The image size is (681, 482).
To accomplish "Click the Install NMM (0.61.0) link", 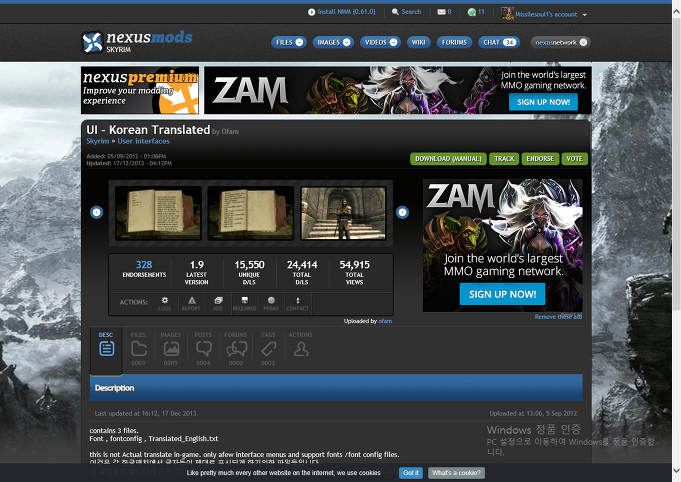I will pyautogui.click(x=342, y=12).
